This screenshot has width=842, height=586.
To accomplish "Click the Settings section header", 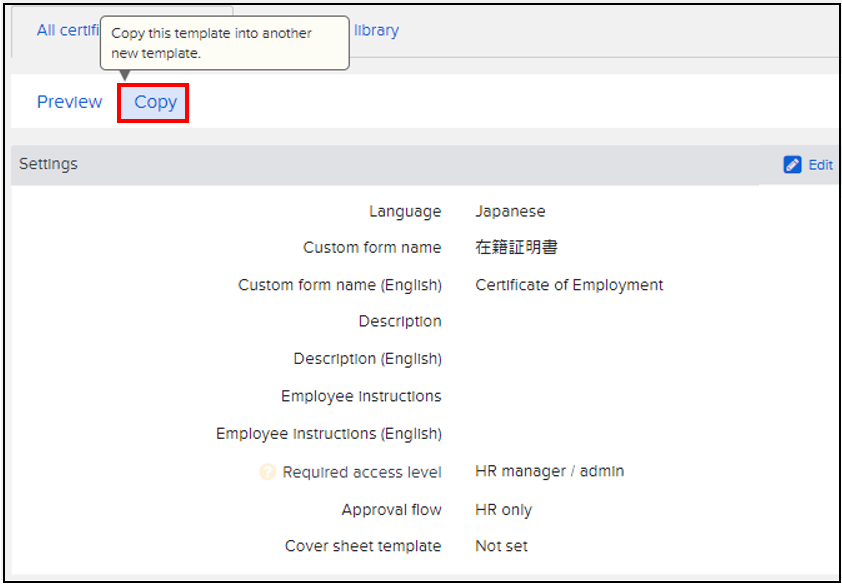I will [x=48, y=164].
